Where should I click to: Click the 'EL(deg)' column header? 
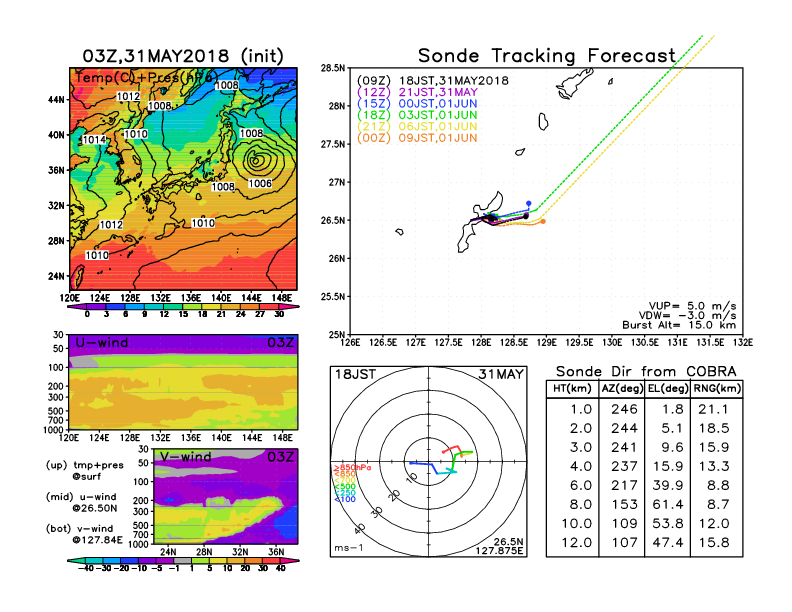coord(668,388)
